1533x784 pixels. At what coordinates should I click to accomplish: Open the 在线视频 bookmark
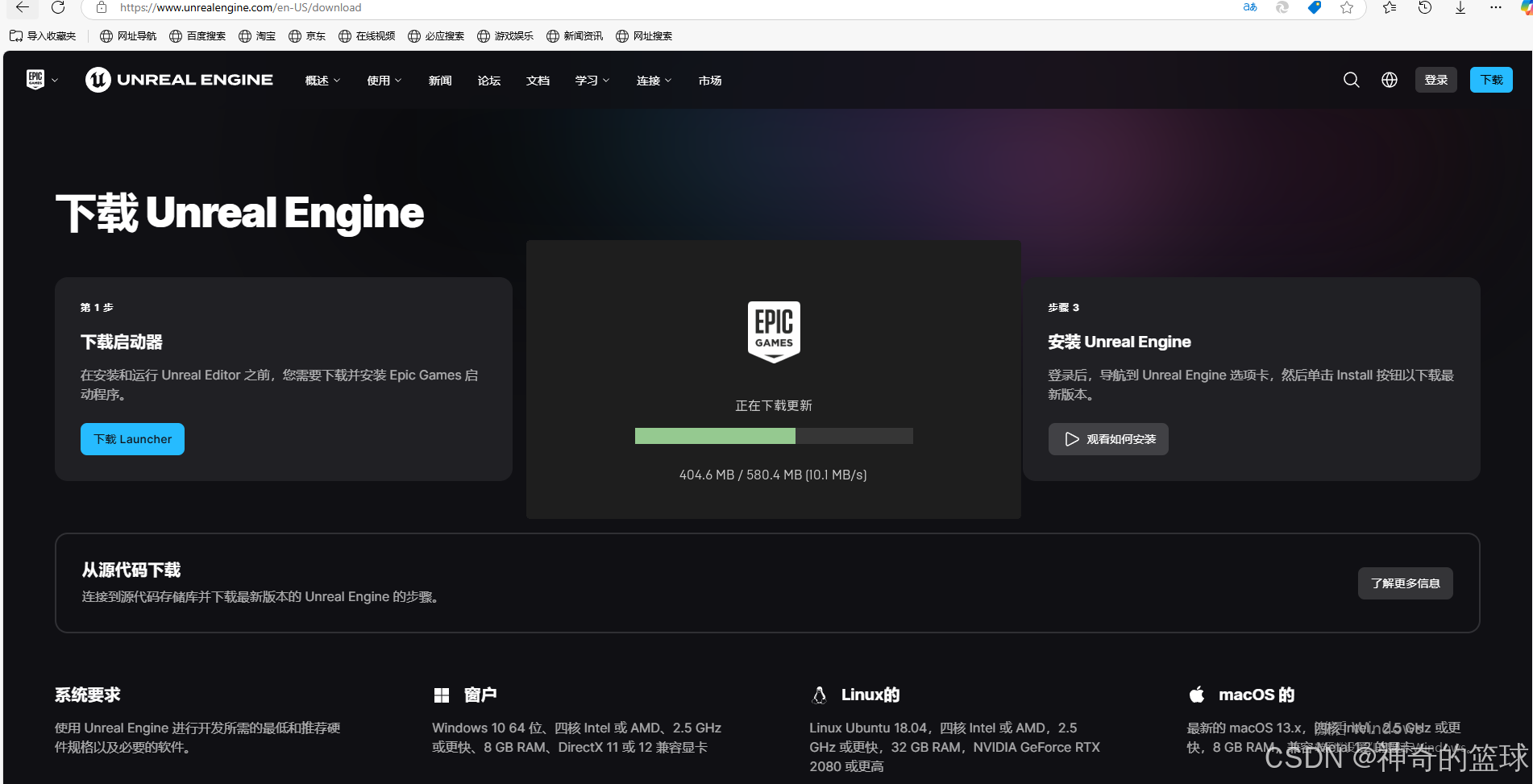coord(367,35)
